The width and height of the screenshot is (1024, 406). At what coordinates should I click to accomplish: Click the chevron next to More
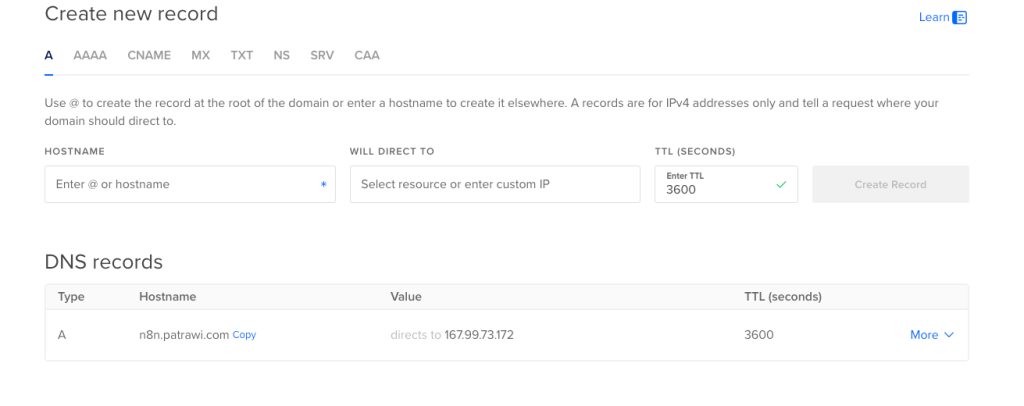[x=949, y=335]
